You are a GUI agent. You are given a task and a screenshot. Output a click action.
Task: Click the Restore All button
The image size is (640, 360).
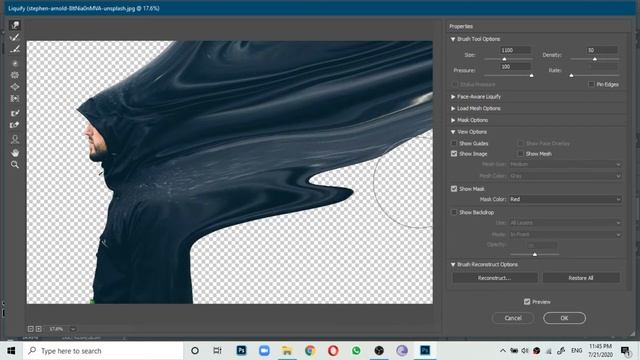pos(581,278)
